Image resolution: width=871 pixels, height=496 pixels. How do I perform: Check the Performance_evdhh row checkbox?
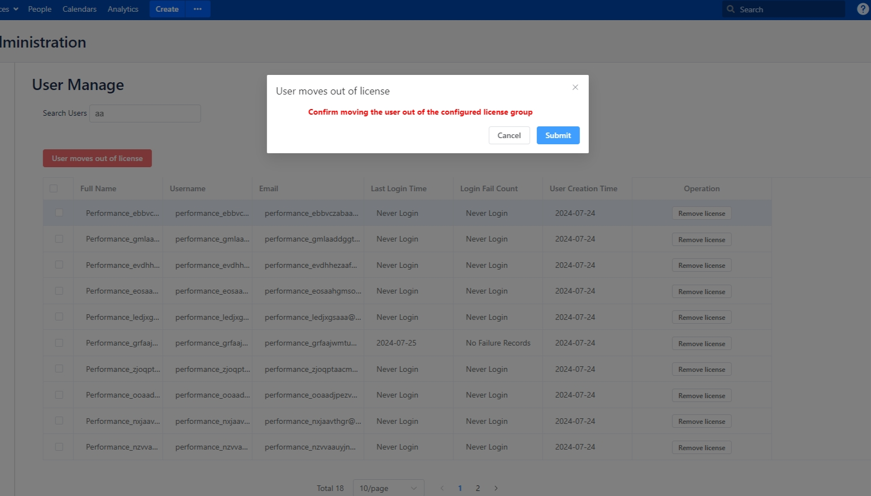tap(59, 265)
